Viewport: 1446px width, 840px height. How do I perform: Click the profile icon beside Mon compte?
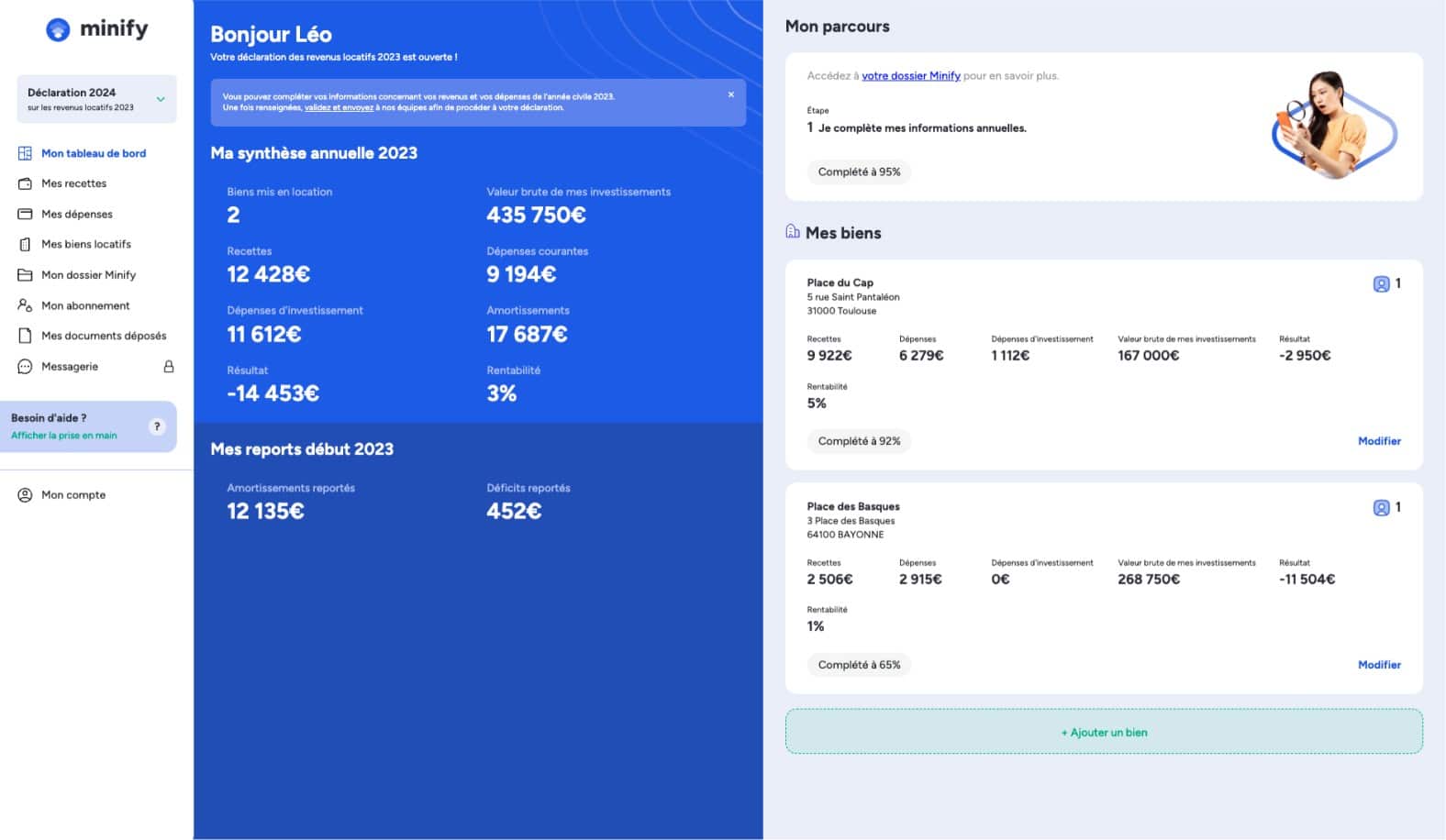25,495
